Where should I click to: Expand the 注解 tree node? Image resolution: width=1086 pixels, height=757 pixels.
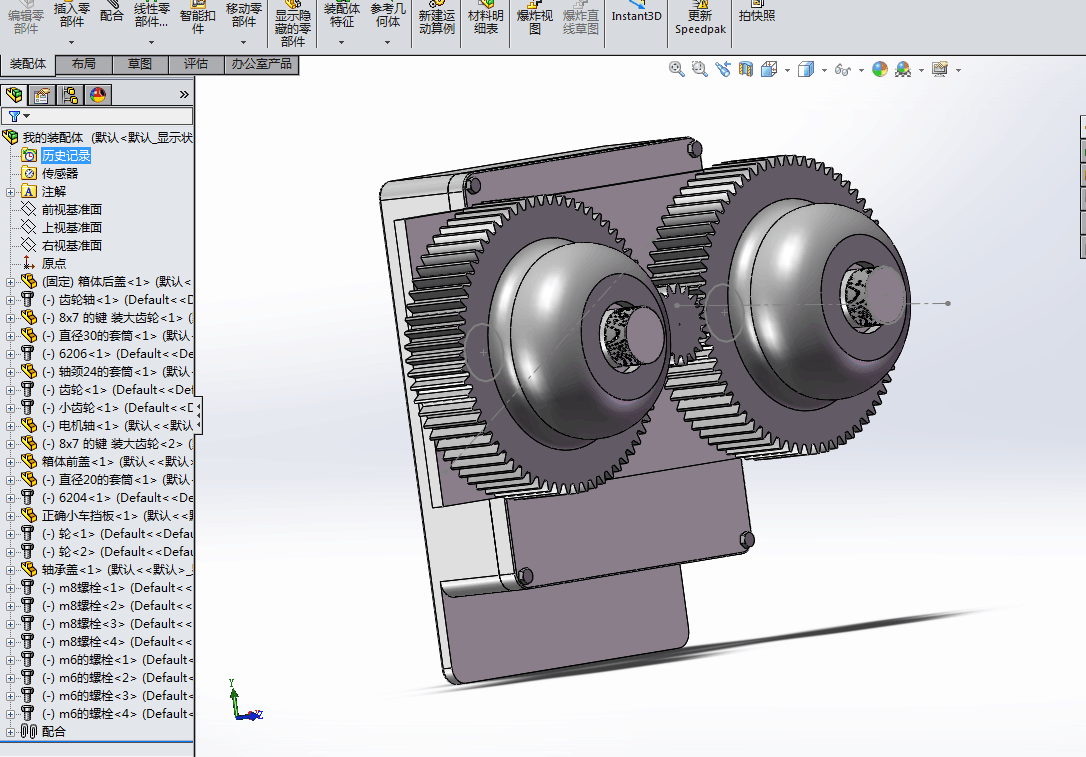point(11,192)
